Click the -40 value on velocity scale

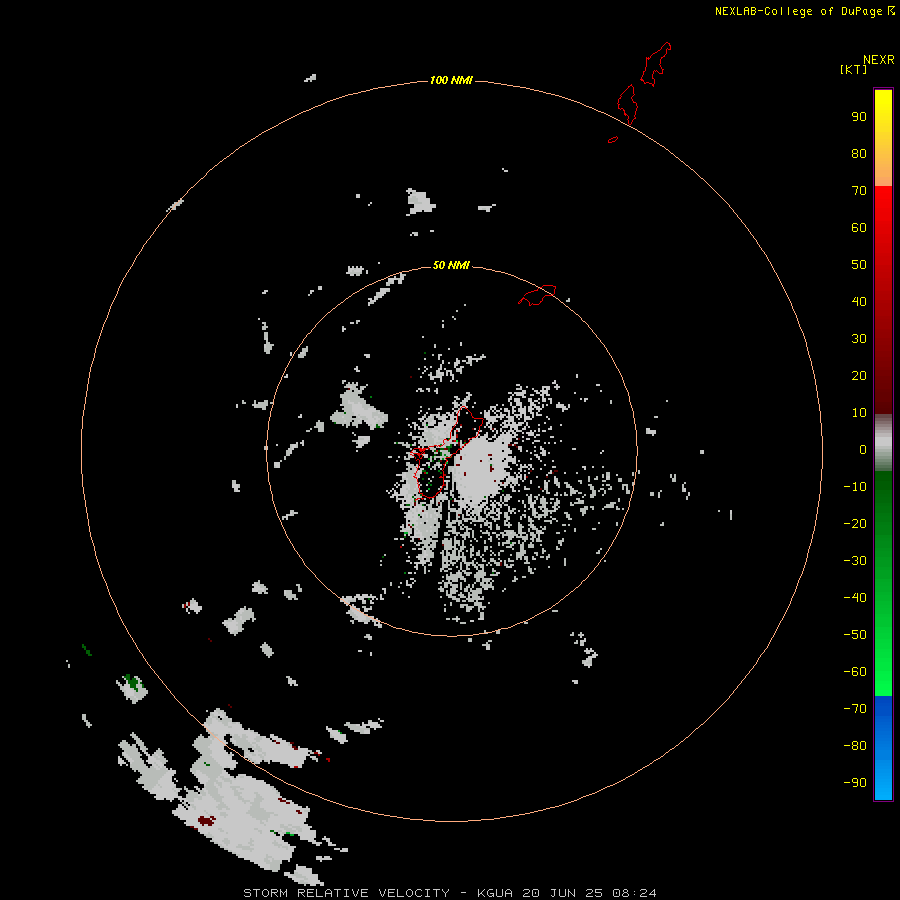[x=855, y=598]
